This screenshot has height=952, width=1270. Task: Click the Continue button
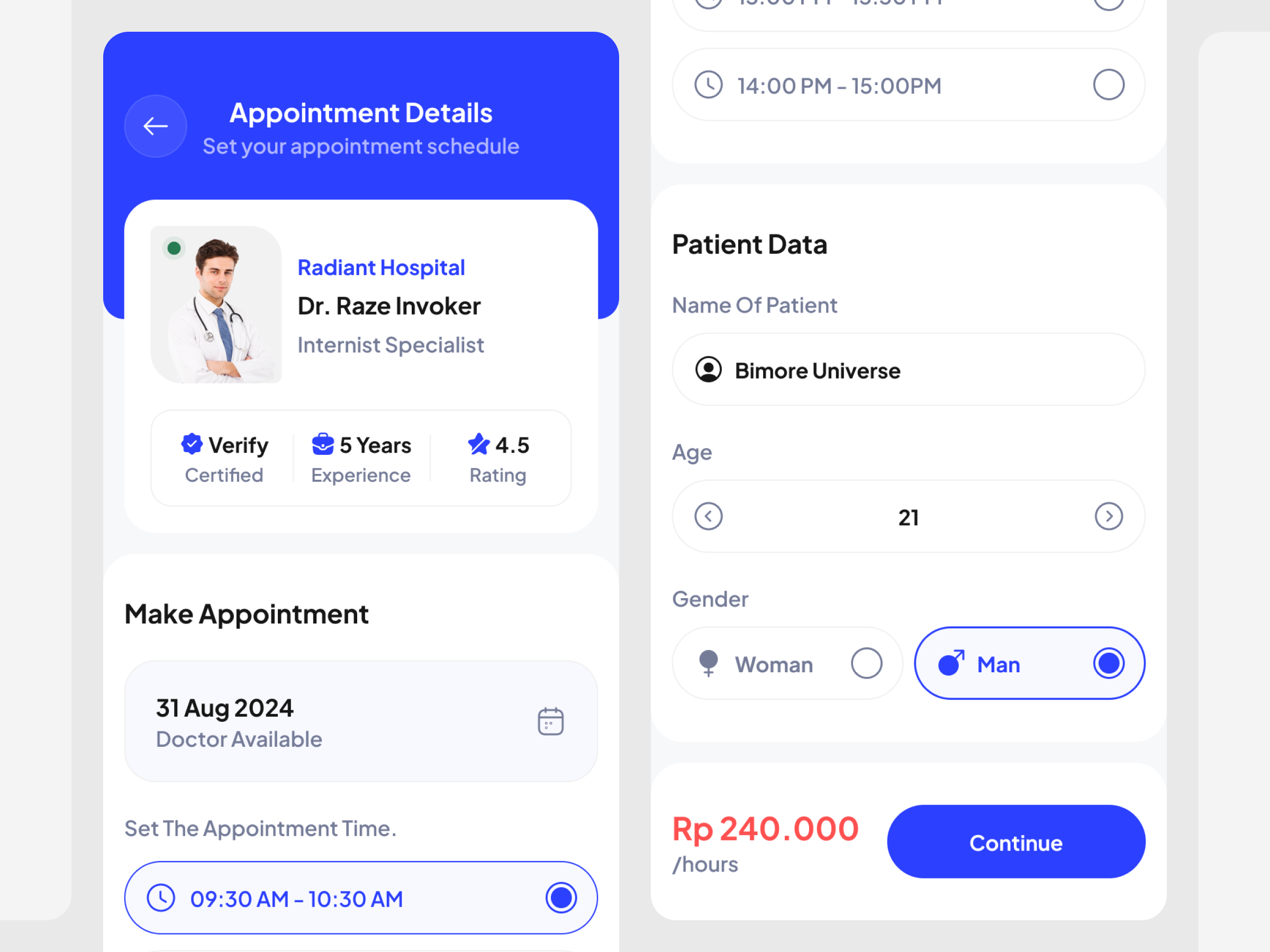point(1016,842)
